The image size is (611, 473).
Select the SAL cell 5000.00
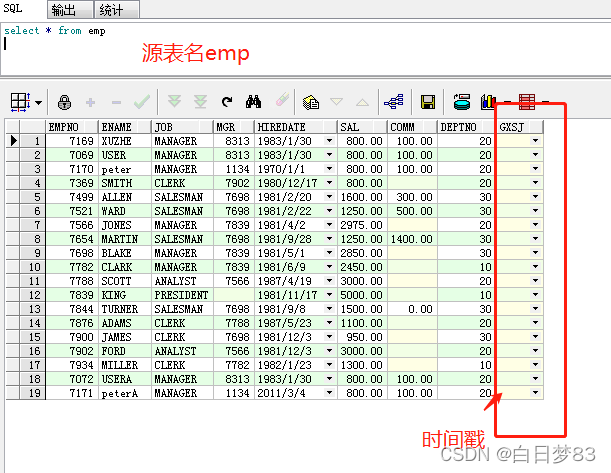tap(362, 295)
